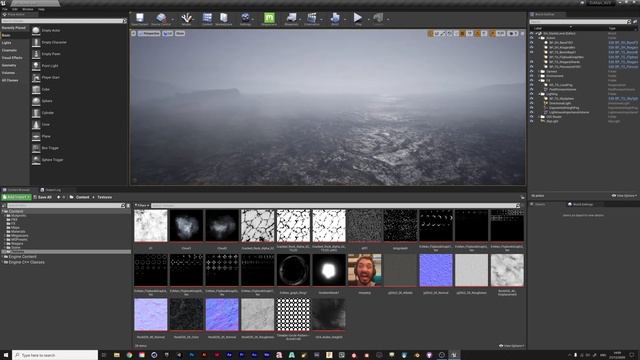This screenshot has width=640, height=360.
Task: Click the green Megascans toolbar icon
Action: [269, 18]
